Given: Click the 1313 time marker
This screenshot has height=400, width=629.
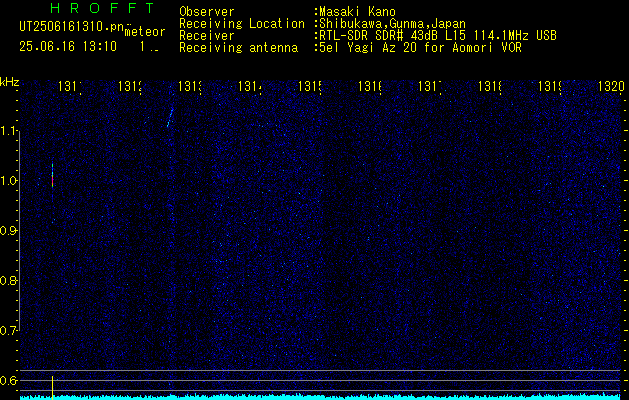Looking at the screenshot, I should [x=189, y=86].
